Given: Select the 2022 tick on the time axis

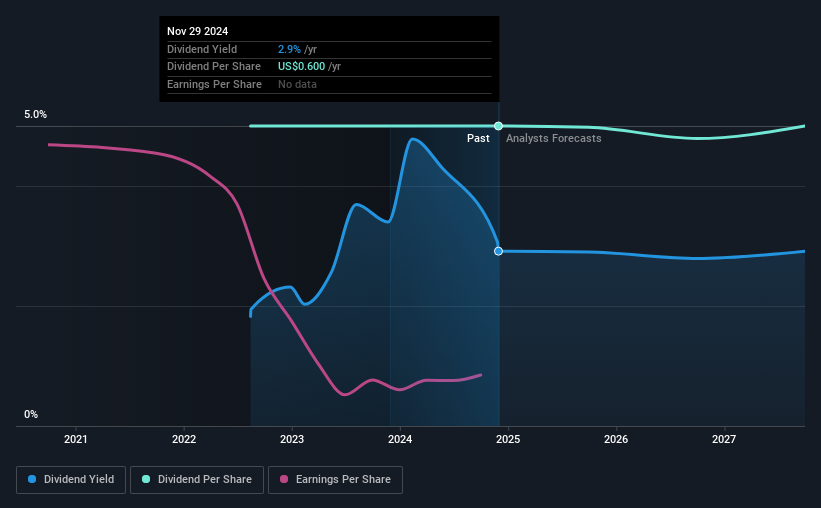Looking at the screenshot, I should tap(184, 439).
